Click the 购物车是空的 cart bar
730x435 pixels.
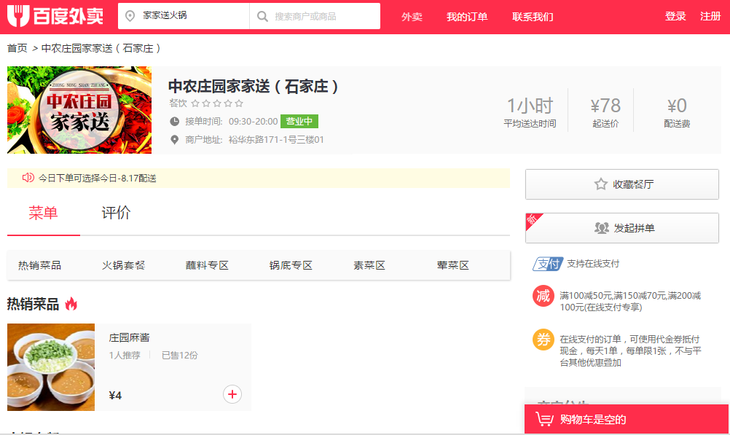tap(626, 419)
